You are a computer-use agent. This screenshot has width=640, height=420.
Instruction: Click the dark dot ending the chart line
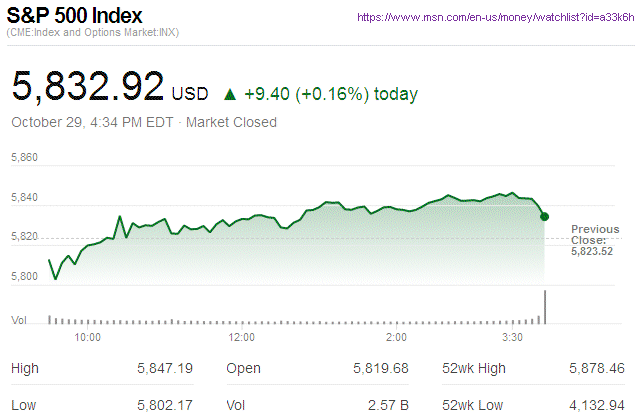point(544,216)
